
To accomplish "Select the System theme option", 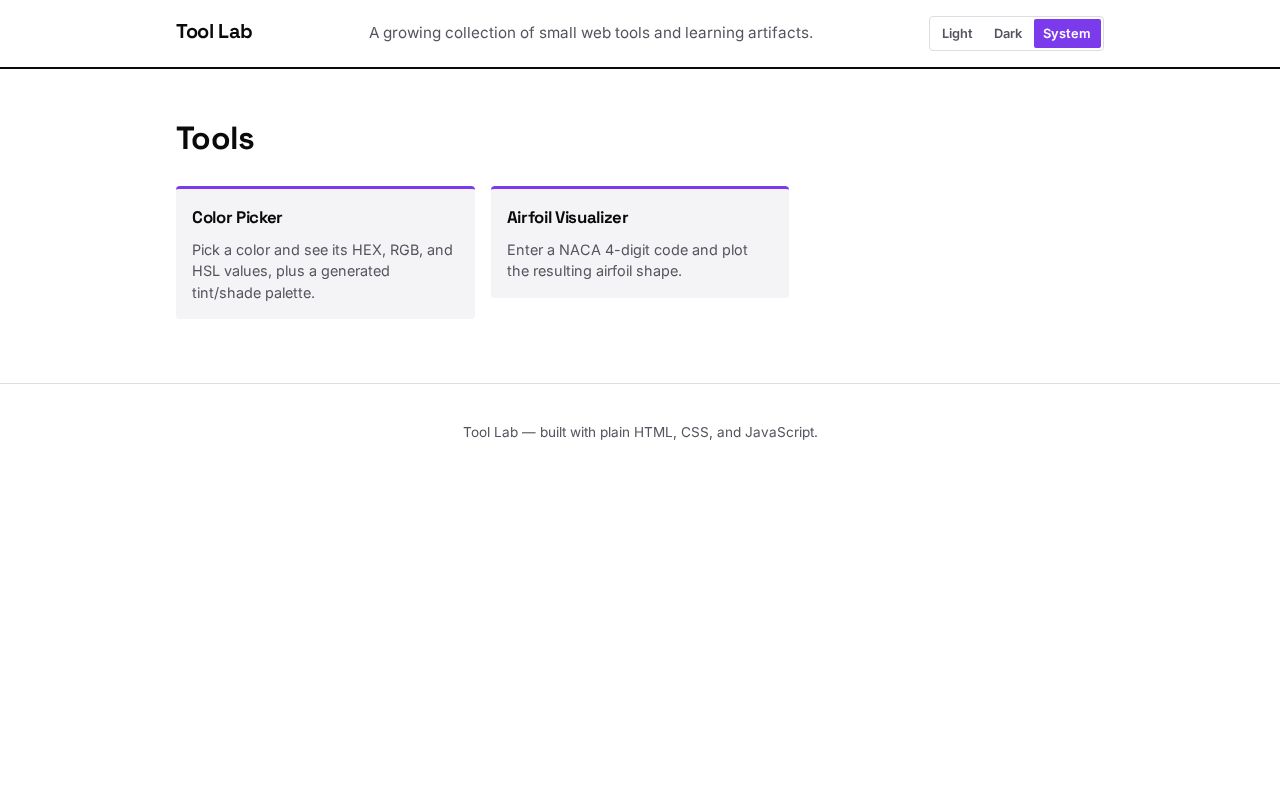I will [1067, 33].
